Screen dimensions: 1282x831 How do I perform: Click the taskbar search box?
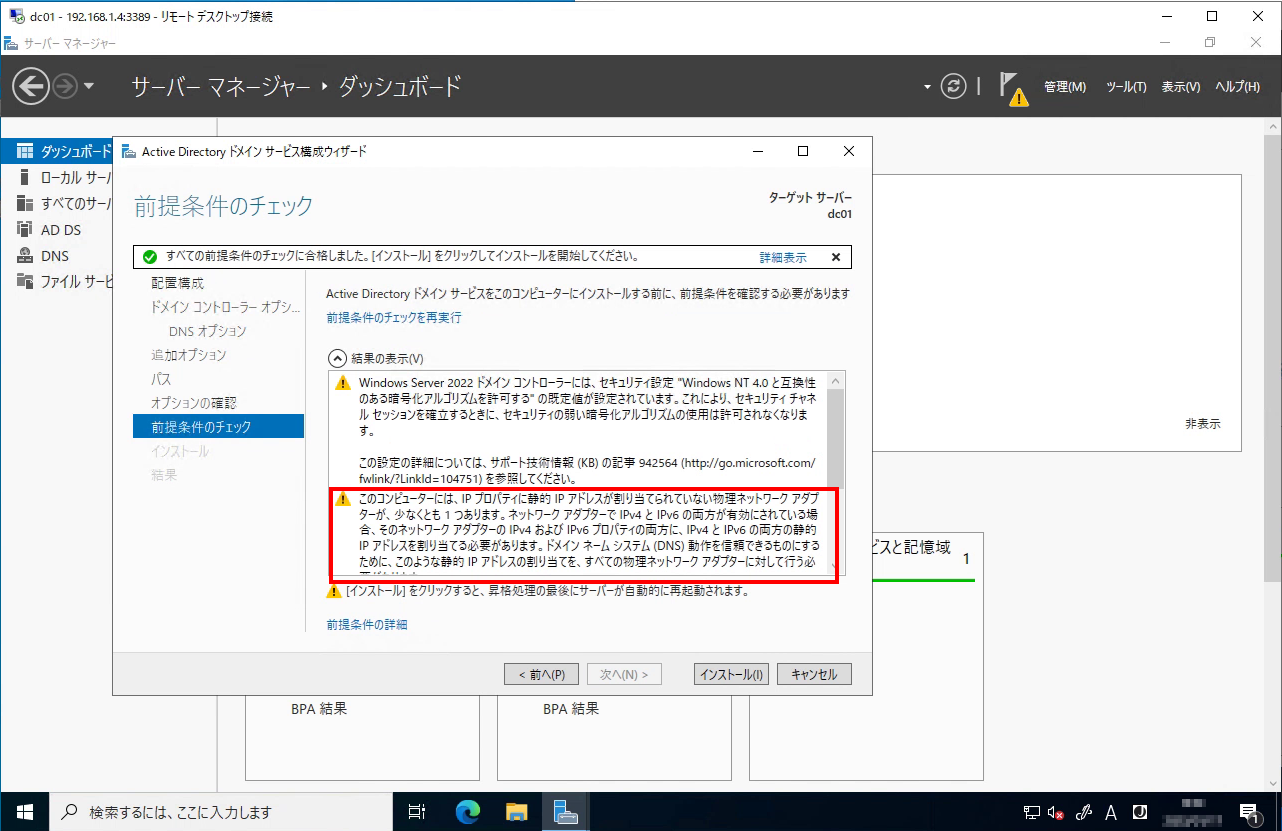[220, 811]
